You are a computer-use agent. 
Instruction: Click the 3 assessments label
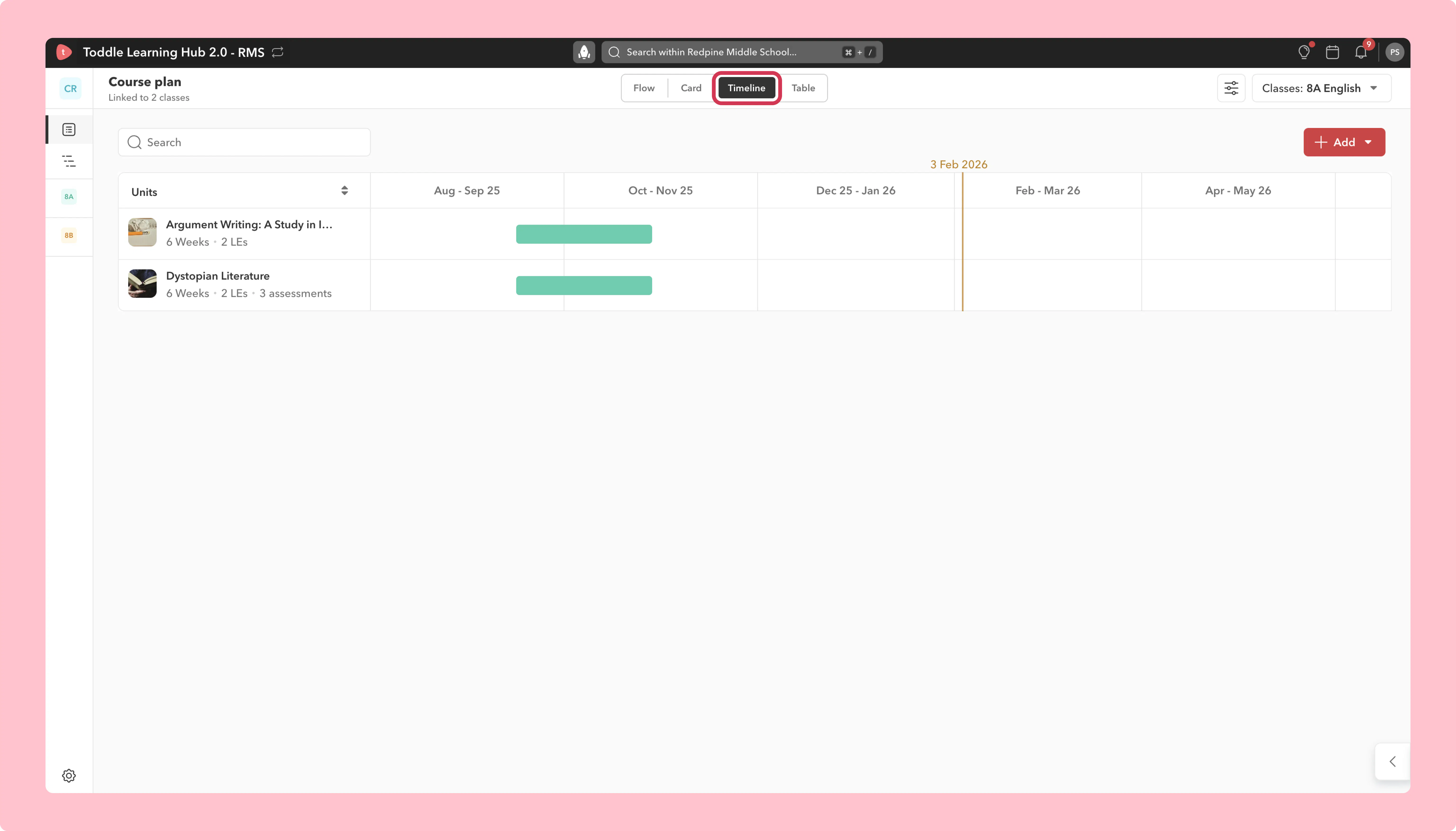point(295,293)
